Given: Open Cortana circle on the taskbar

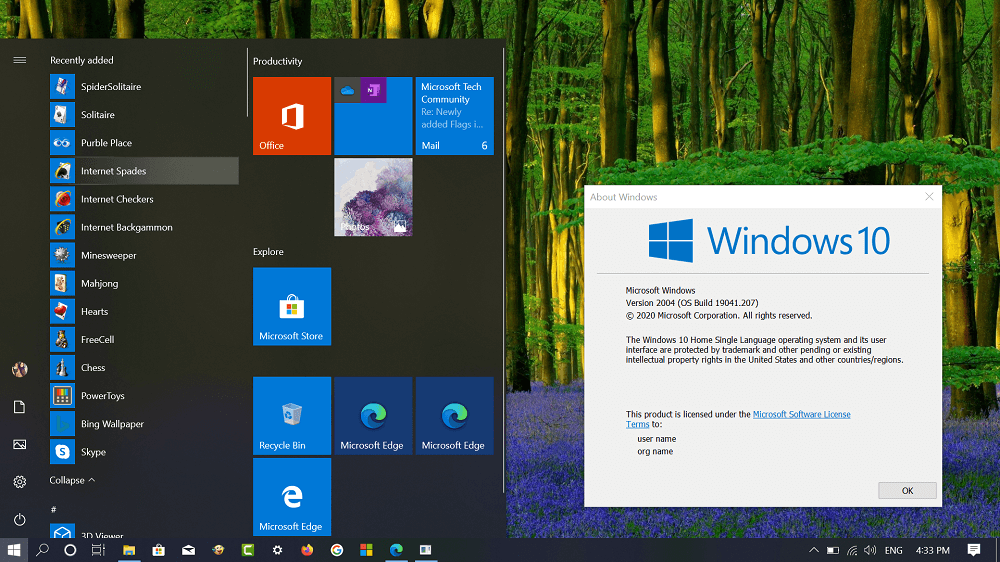Looking at the screenshot, I should pyautogui.click(x=70, y=549).
